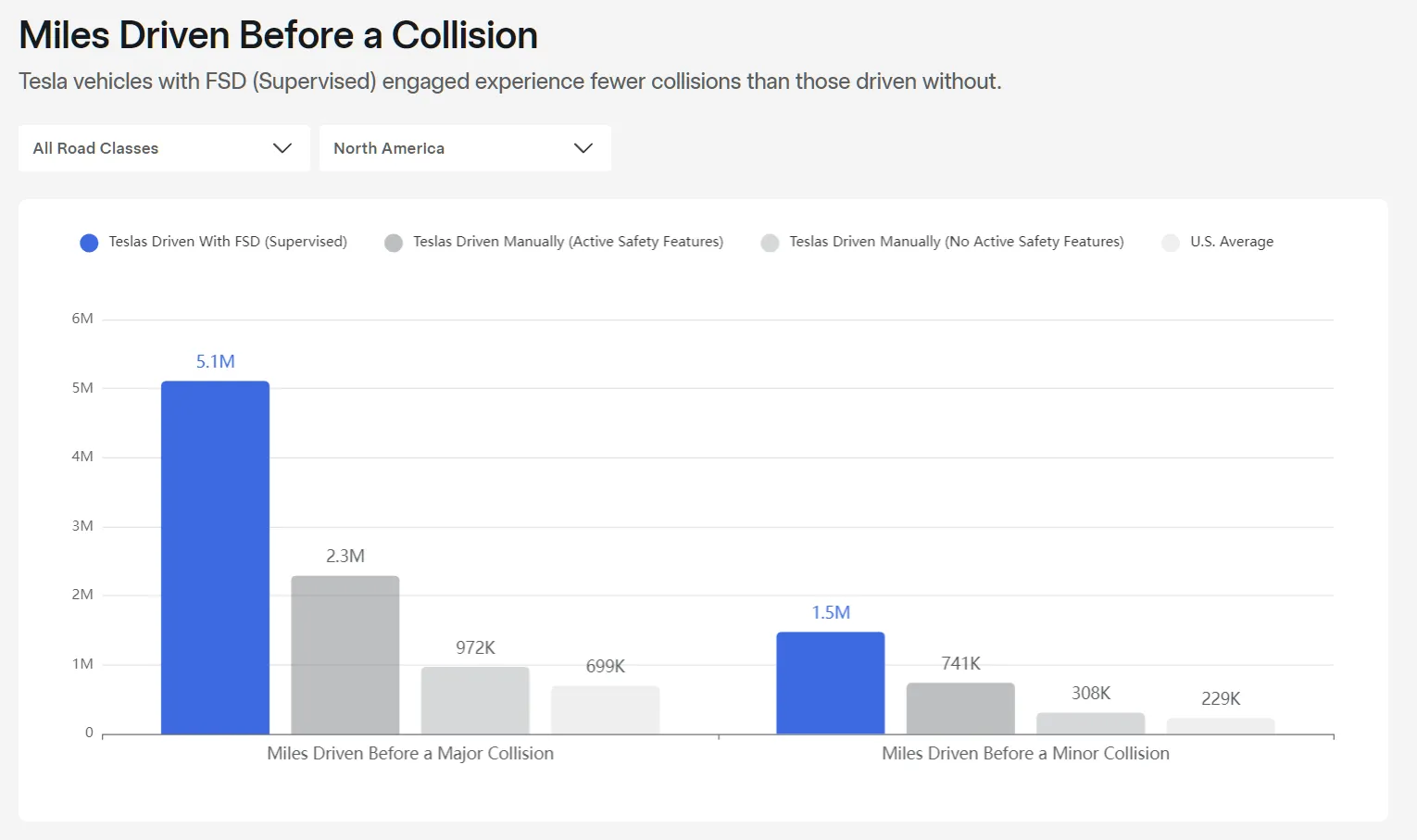
Task: Click the 6M axis gridline label
Action: (82, 318)
